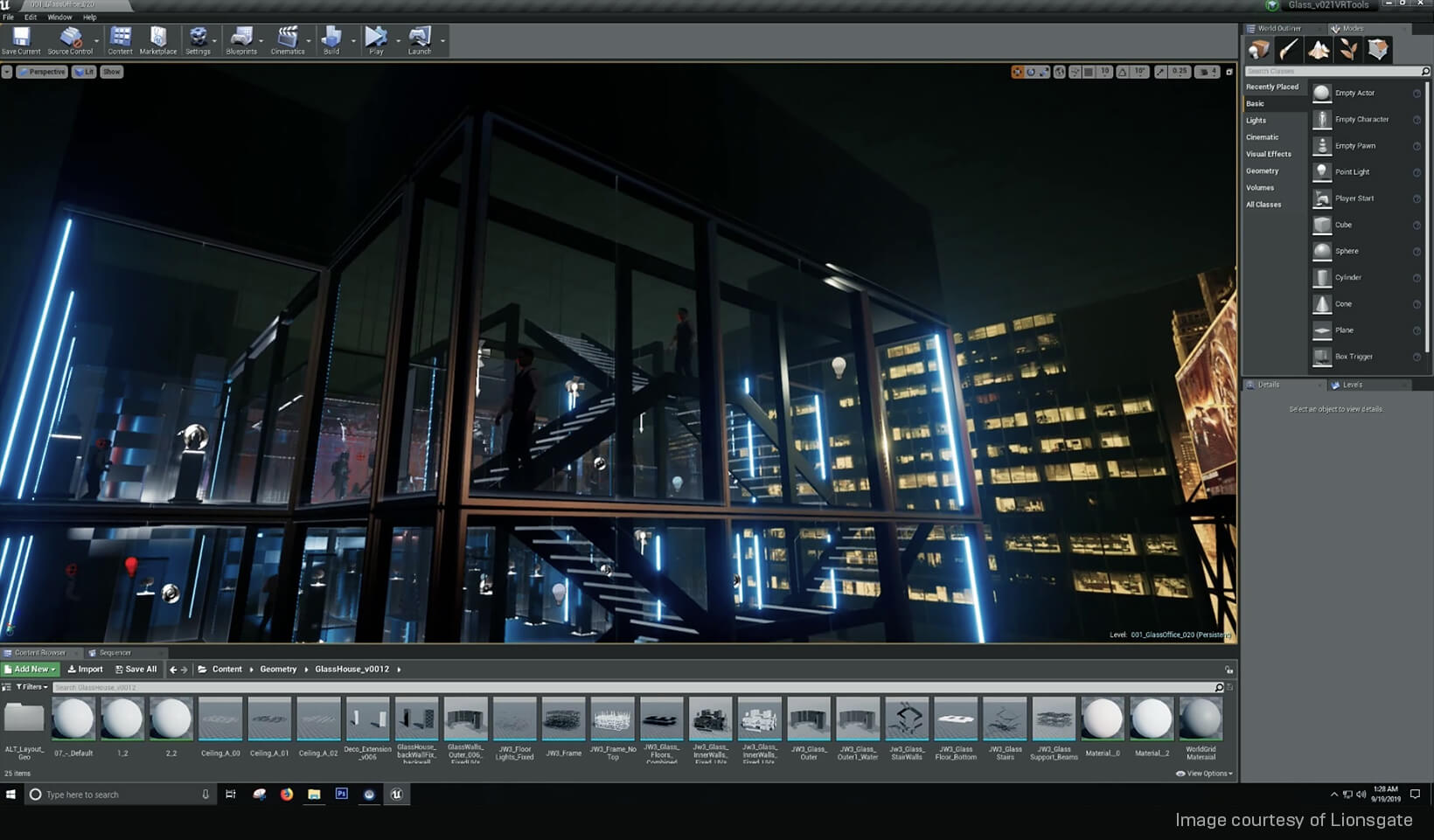This screenshot has width=1434, height=840.
Task: Click the Save All button
Action: [x=136, y=669]
